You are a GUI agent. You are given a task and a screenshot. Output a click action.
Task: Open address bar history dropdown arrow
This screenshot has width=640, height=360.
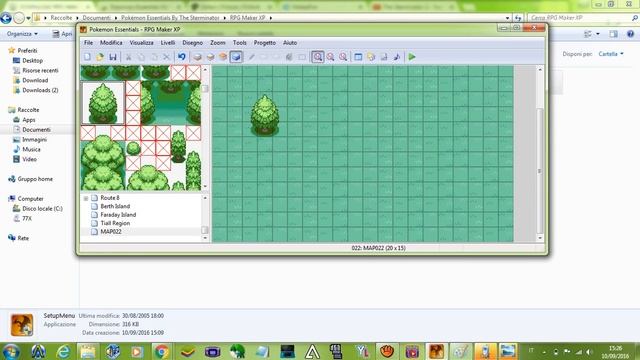[x=507, y=18]
